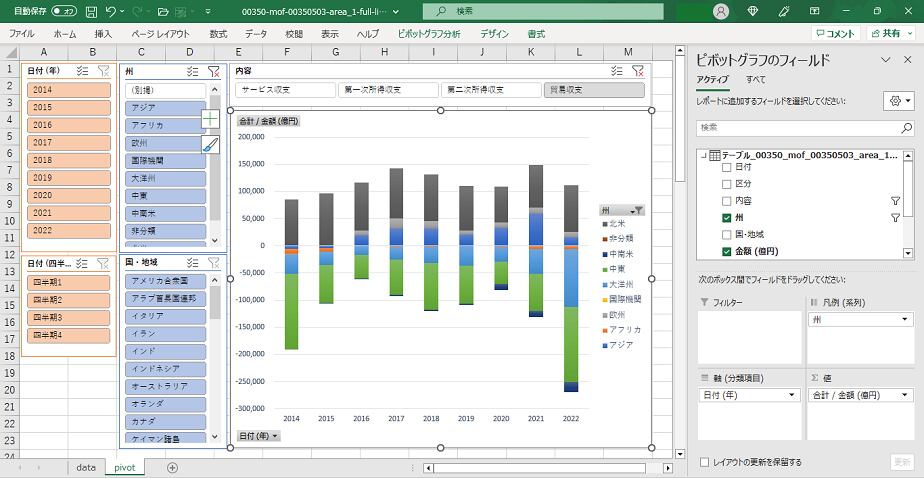This screenshot has height=478, width=924.
Task: Enable the defer layout update checkbox
Action: (x=706, y=462)
